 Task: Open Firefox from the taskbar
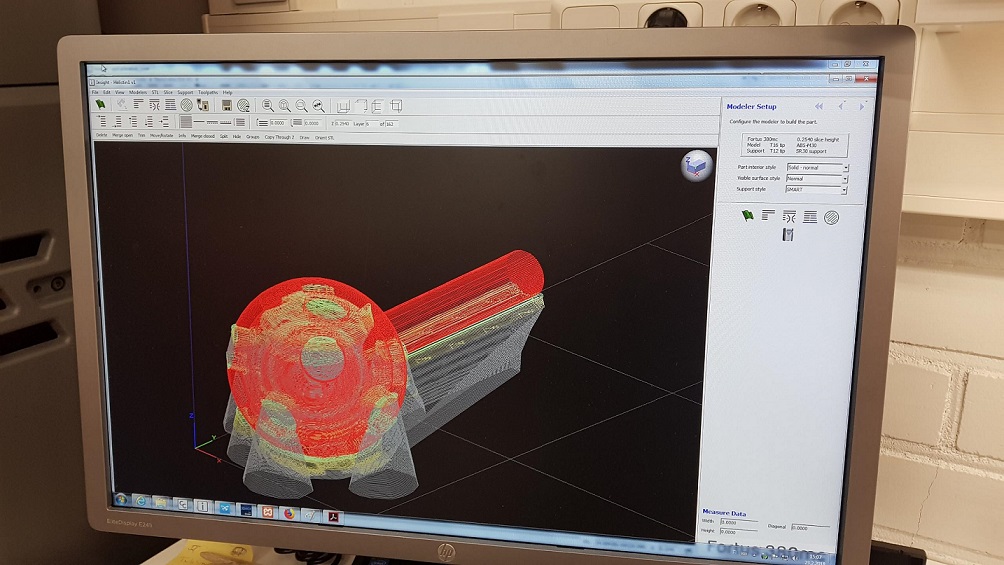289,513
